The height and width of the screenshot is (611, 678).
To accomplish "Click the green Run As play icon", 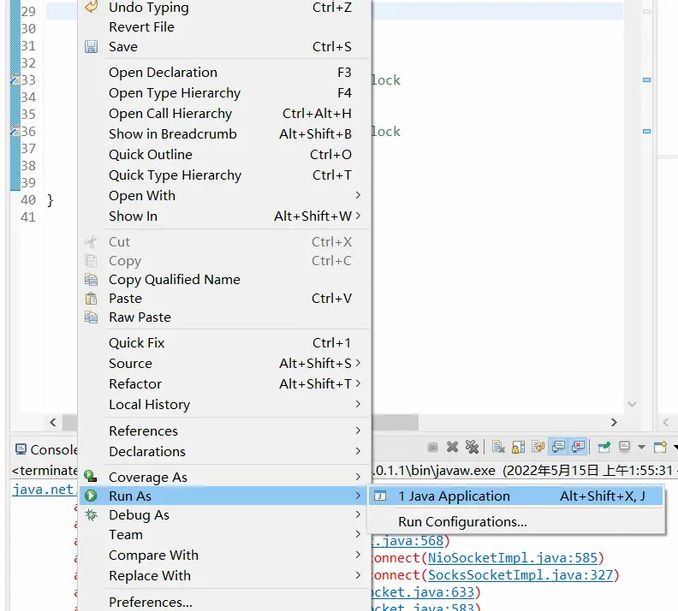I will 91,496.
